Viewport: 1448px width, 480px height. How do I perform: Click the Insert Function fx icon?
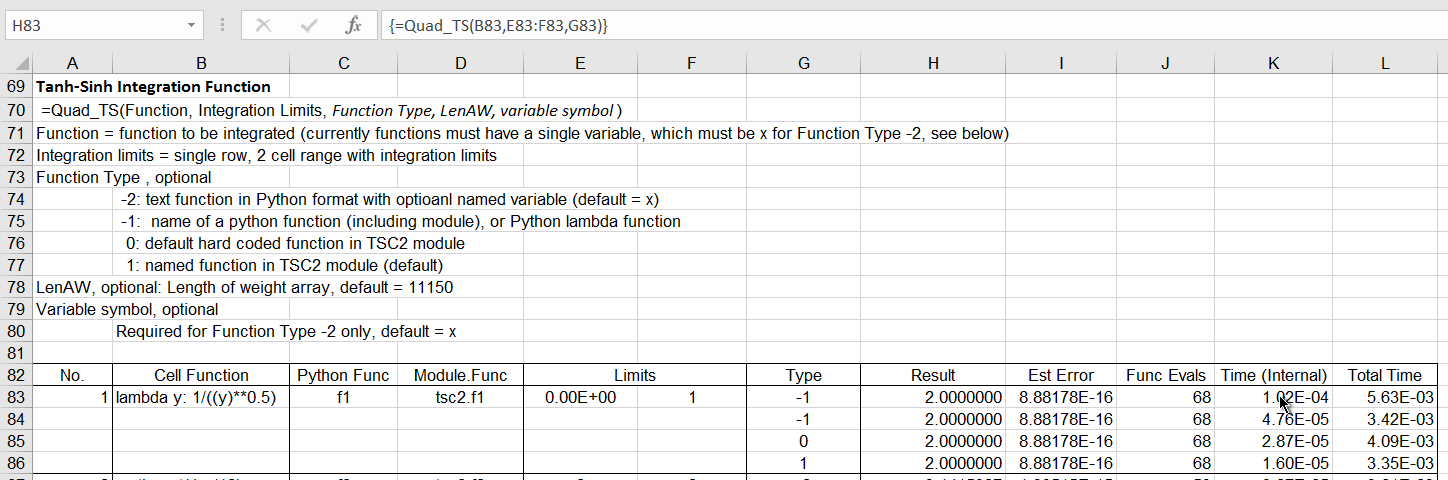tap(353, 25)
